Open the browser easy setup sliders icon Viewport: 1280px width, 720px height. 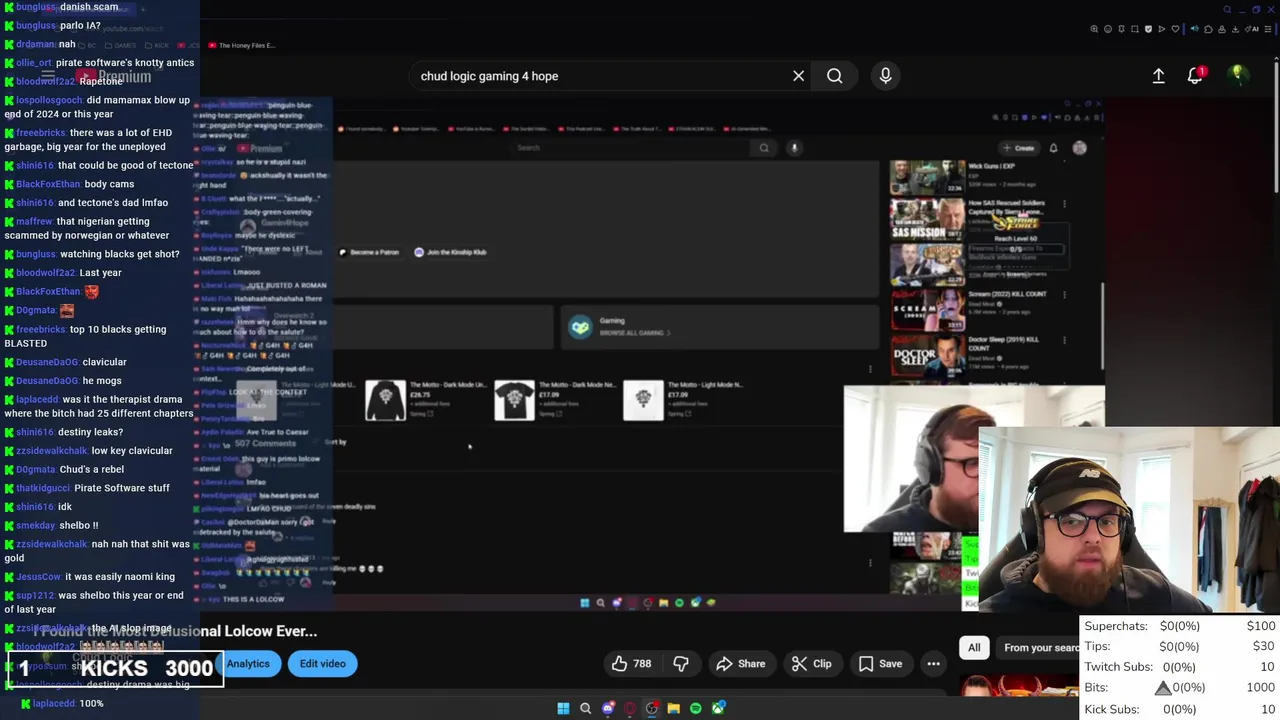[1267, 29]
